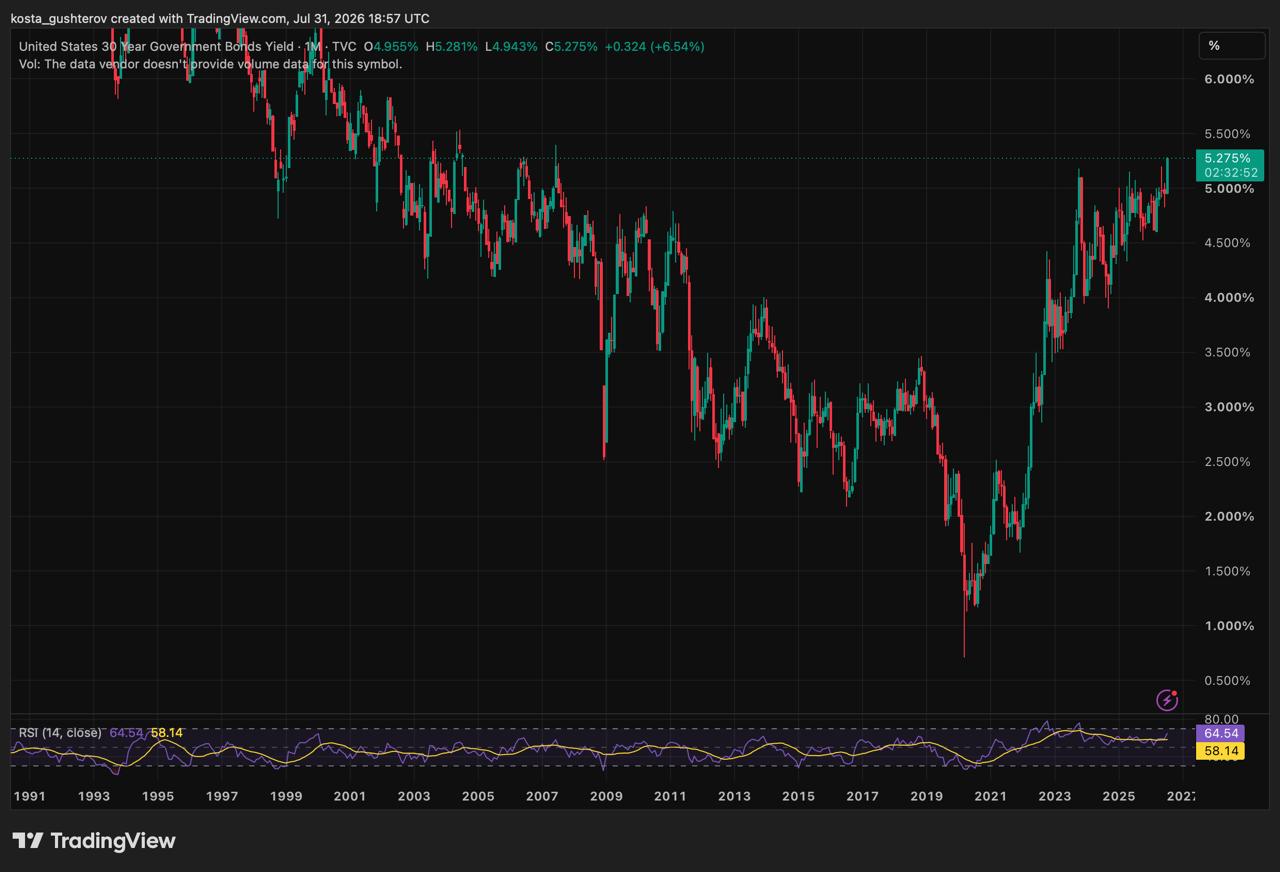The image size is (1280, 872).
Task: Click the 2017 label on time axis
Action: 862,796
